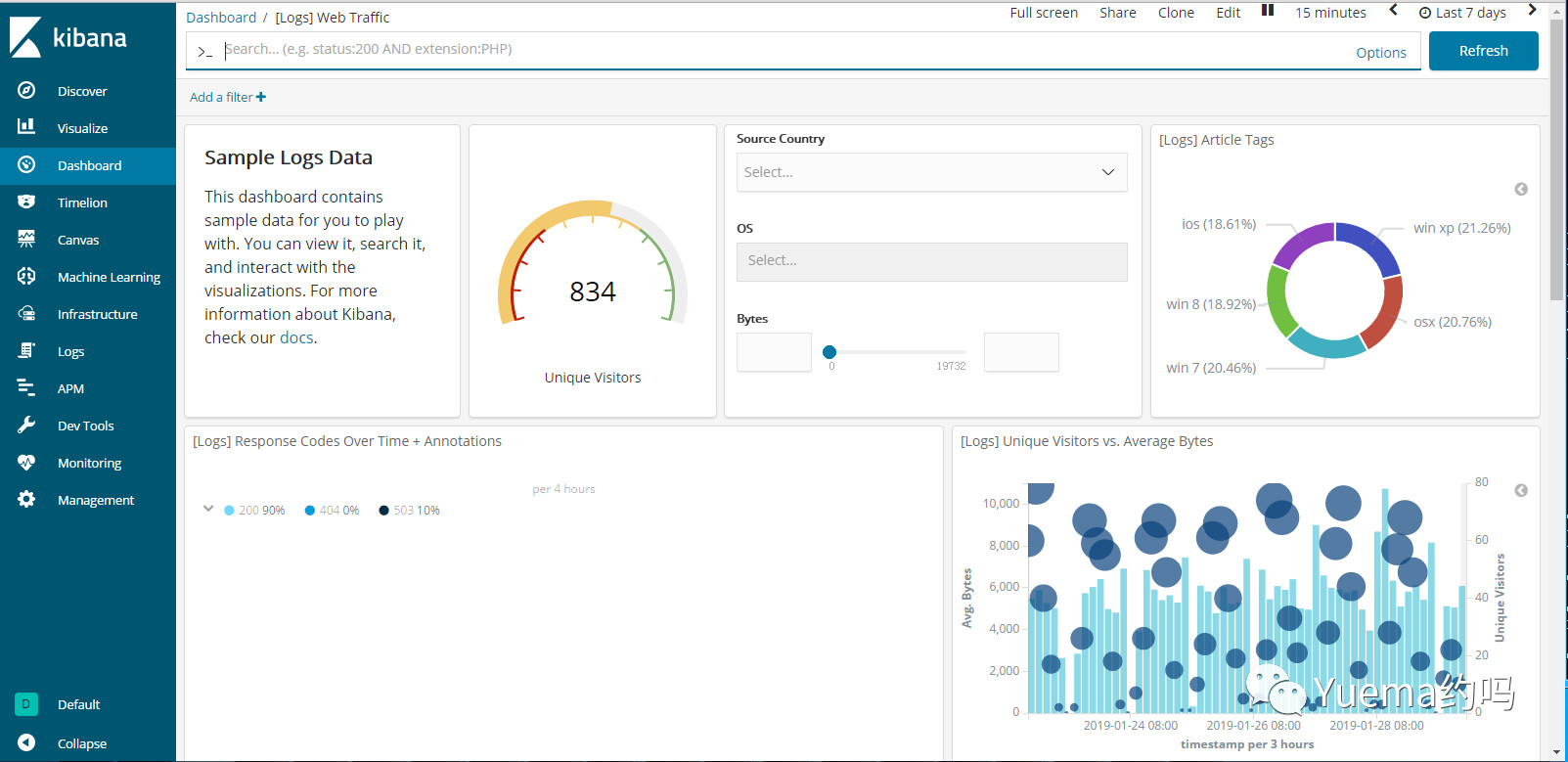Toggle Article Tags legend arrow

[1521, 189]
